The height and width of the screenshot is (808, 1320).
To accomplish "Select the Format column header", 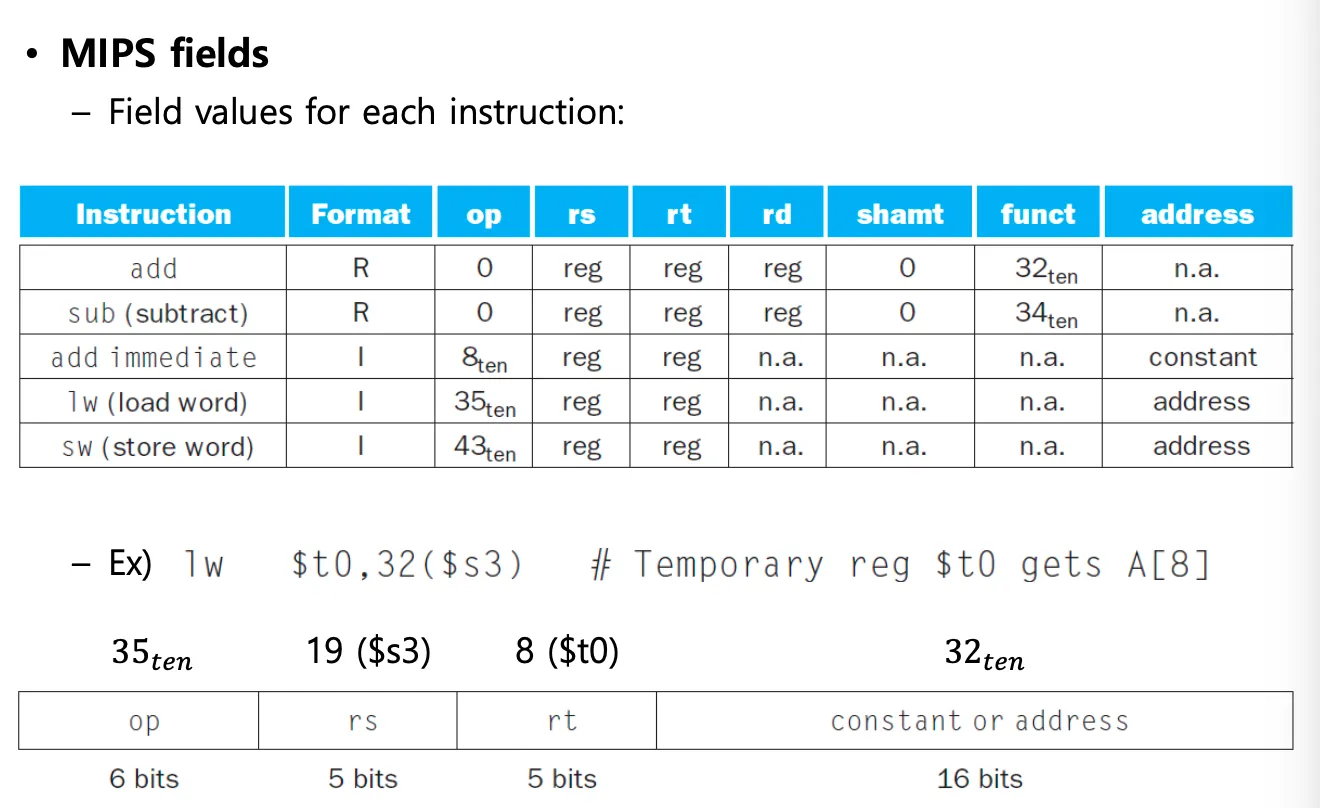I will pyautogui.click(x=360, y=214).
